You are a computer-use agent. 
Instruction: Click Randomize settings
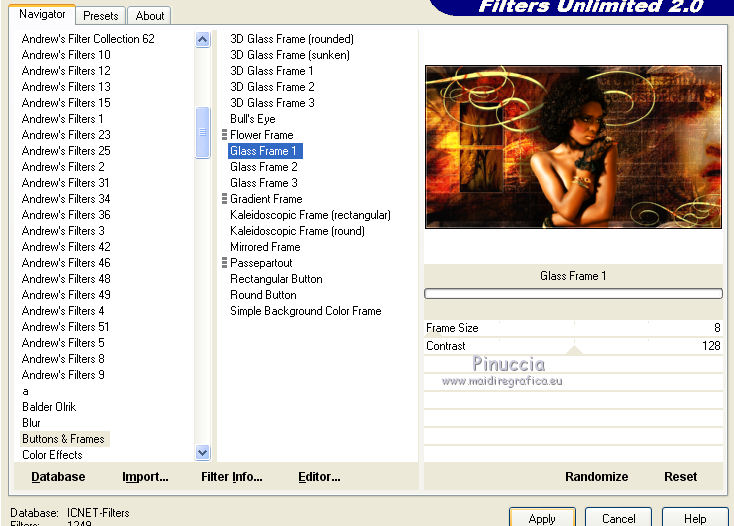pyautogui.click(x=596, y=476)
